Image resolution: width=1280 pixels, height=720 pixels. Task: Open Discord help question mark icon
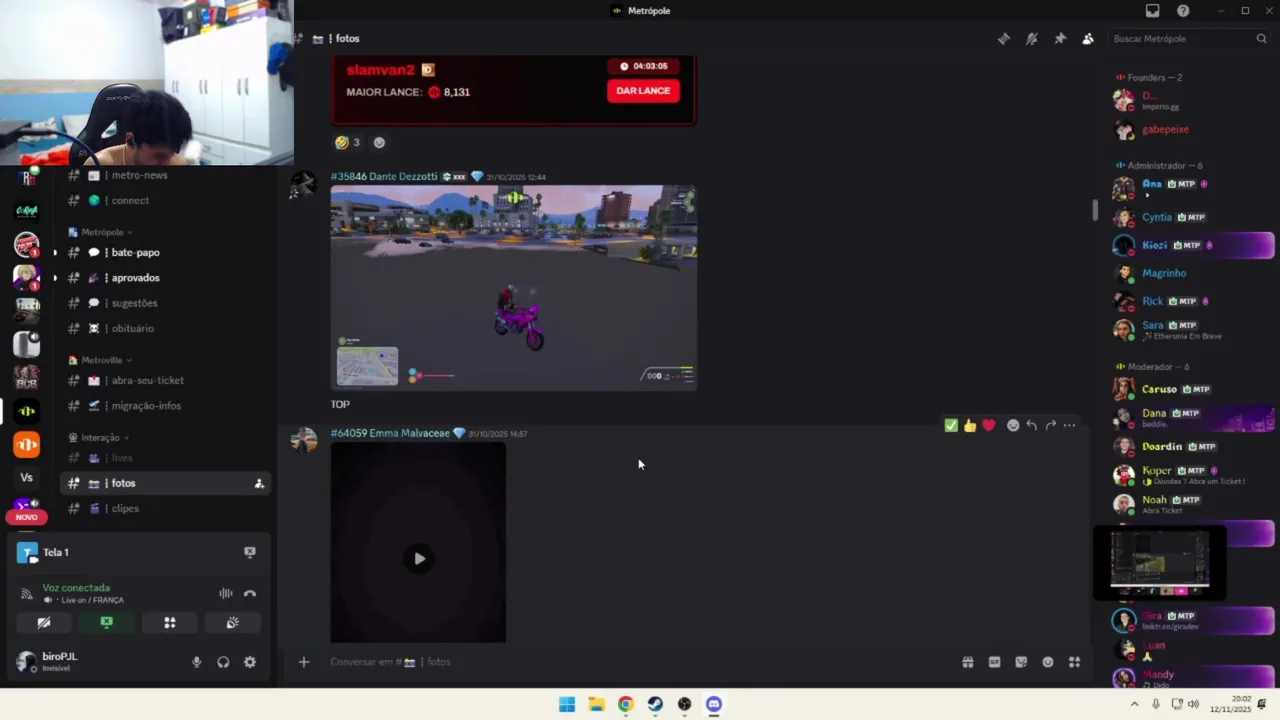(x=1183, y=11)
